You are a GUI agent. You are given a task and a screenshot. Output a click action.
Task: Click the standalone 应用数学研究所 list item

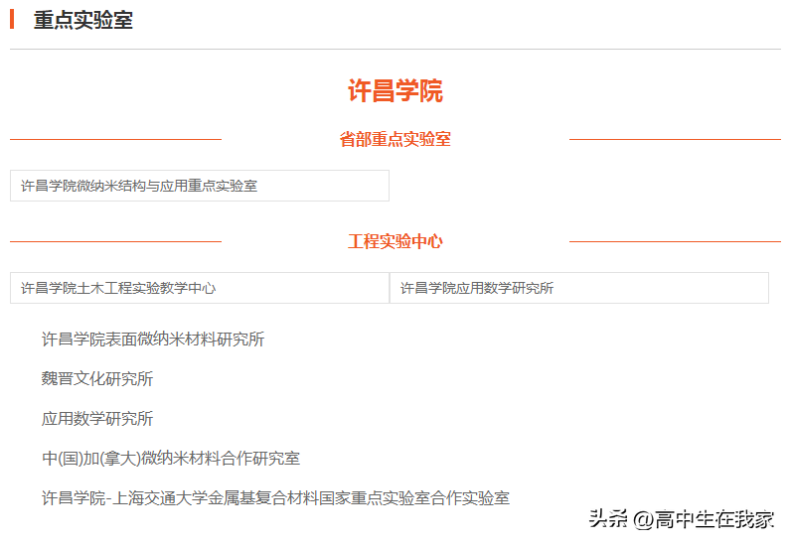pyautogui.click(x=97, y=419)
